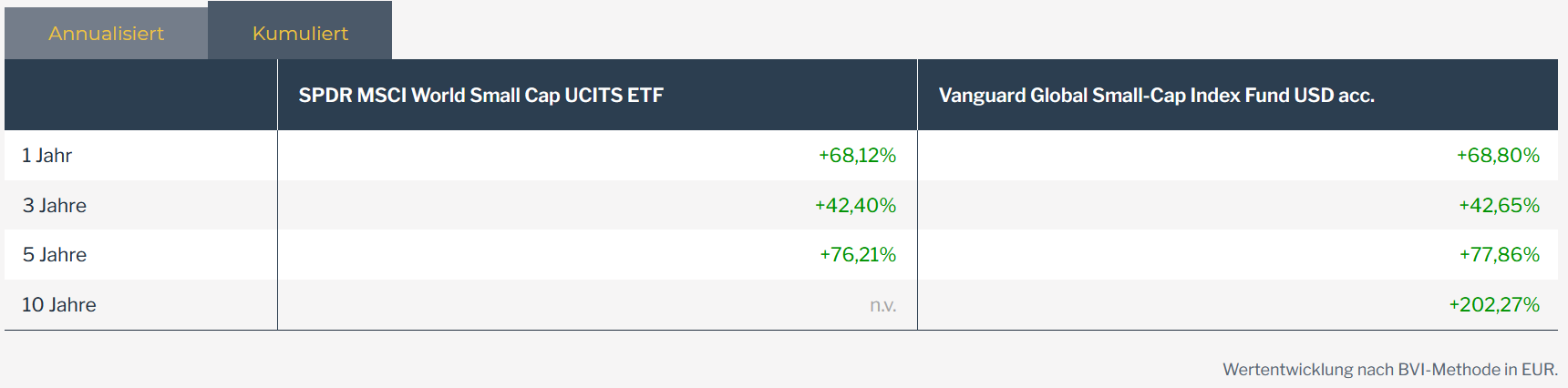Select the +42,65% three-year value
Image resolution: width=1568 pixels, height=388 pixels.
(1499, 206)
